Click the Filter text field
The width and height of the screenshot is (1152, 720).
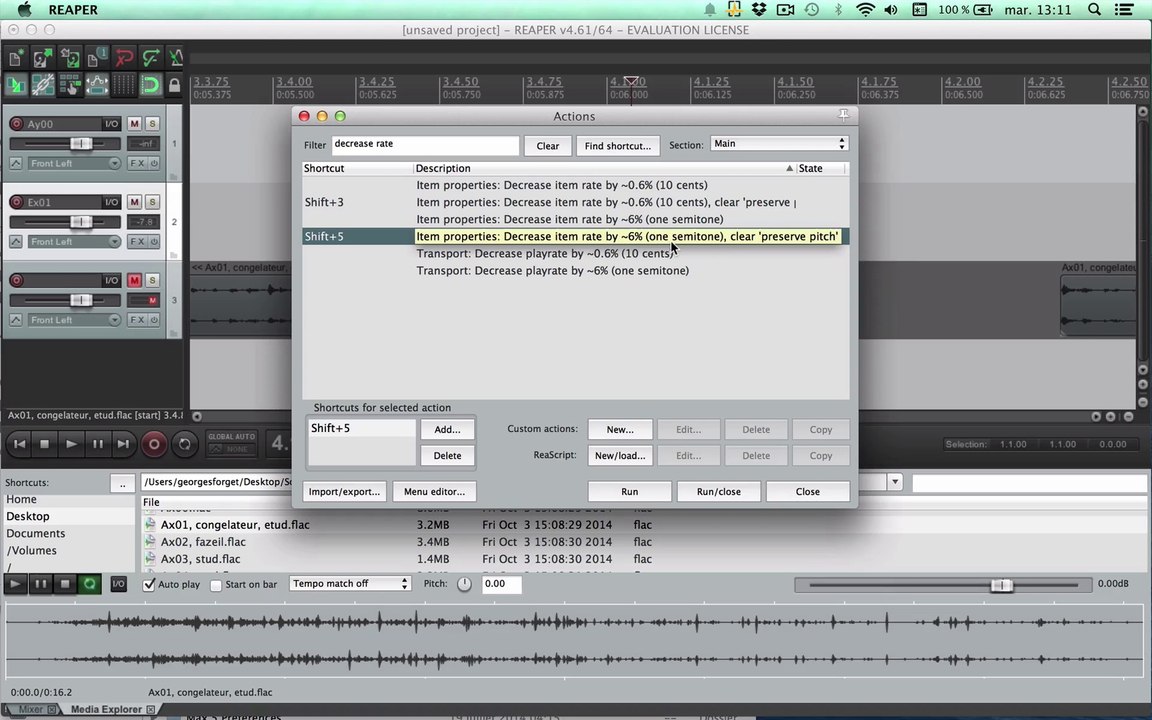pos(425,145)
